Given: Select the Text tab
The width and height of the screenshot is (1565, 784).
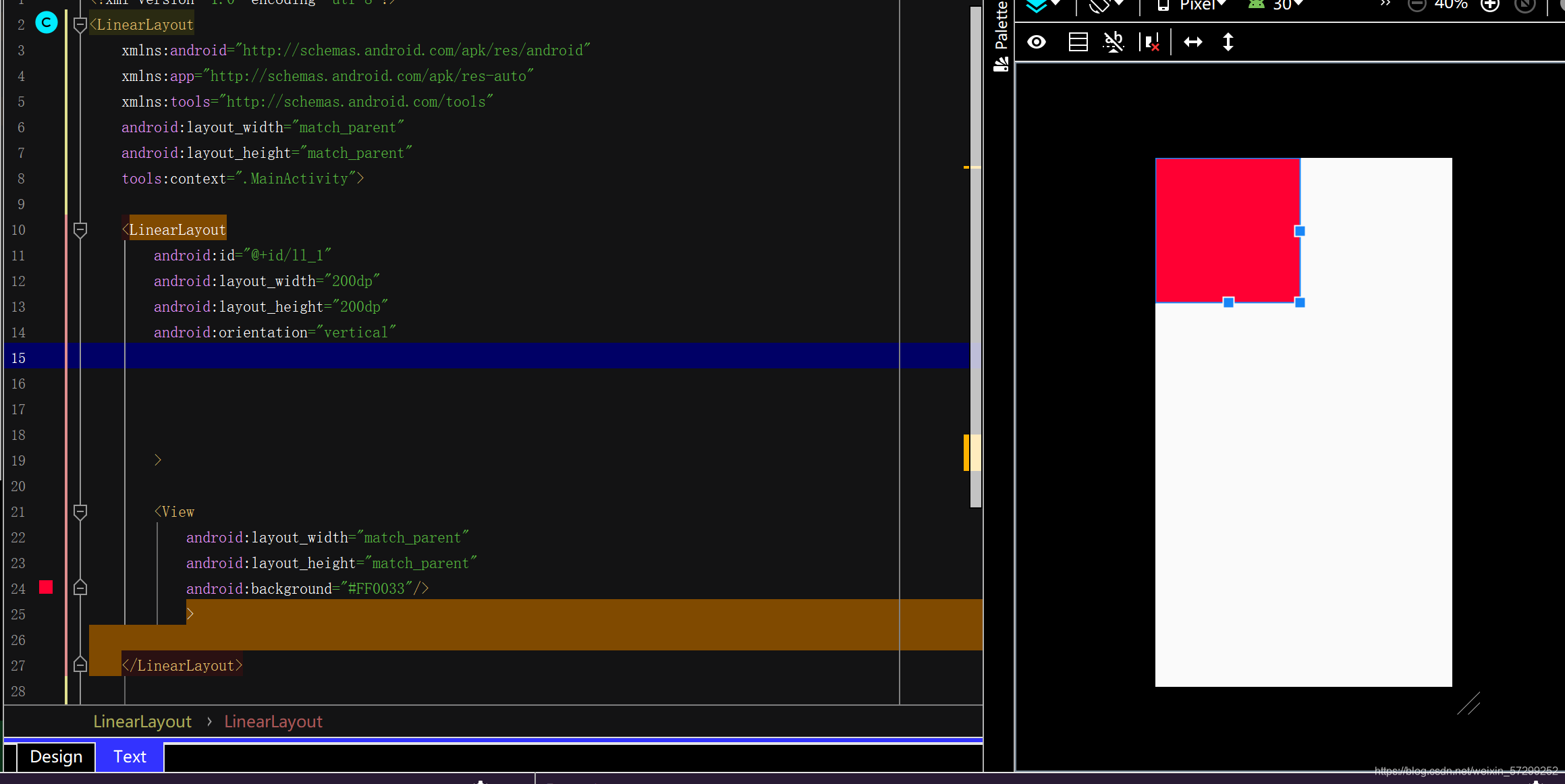Looking at the screenshot, I should (x=130, y=756).
